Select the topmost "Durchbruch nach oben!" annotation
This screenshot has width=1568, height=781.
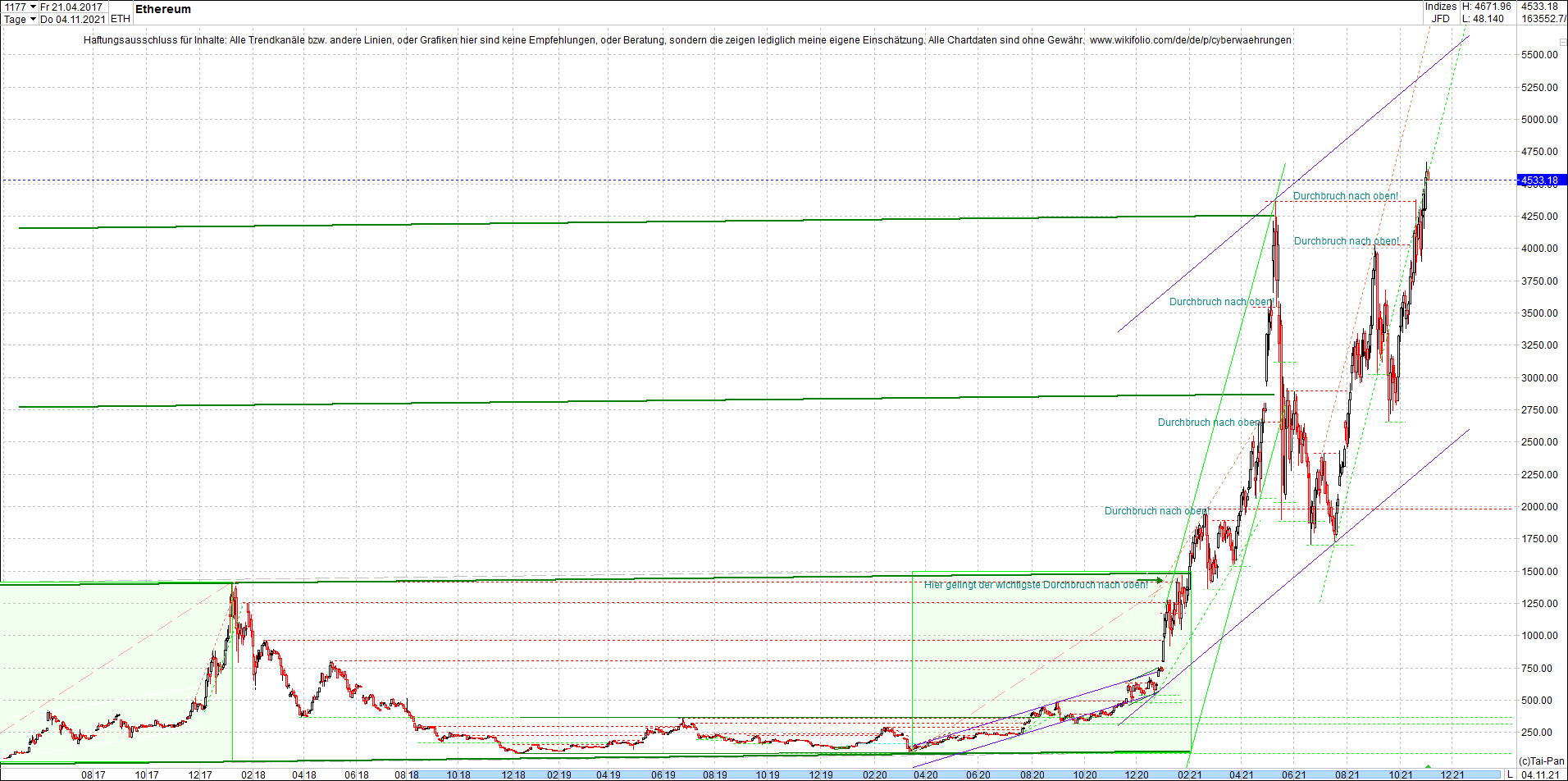(1346, 195)
